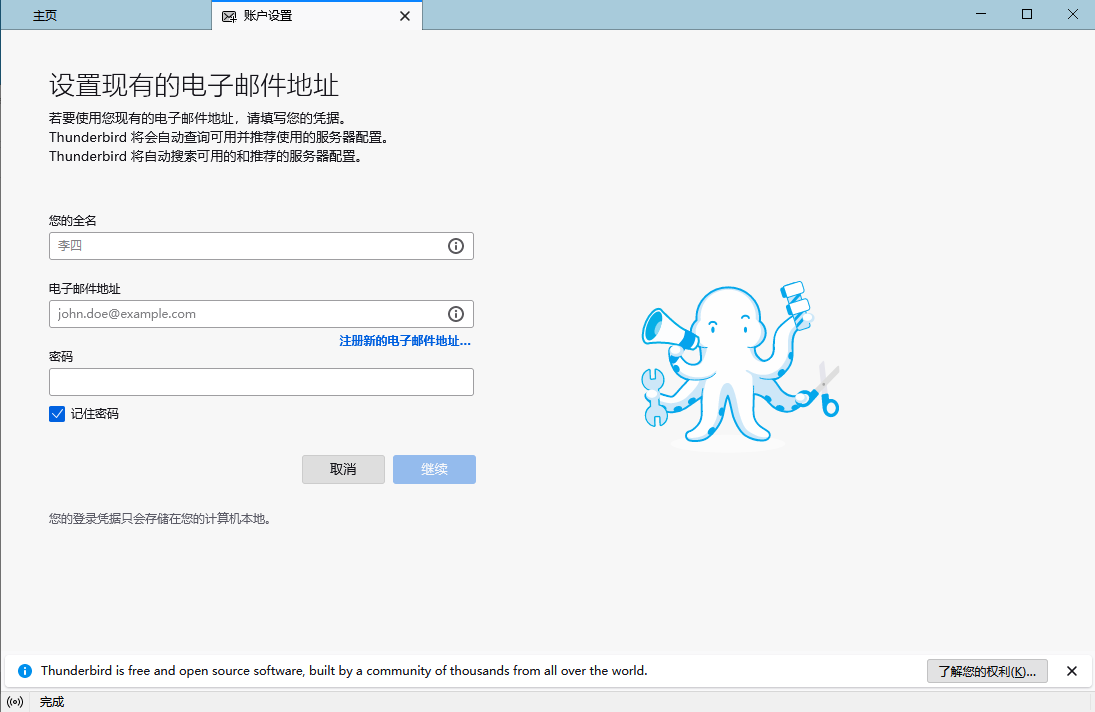Close the 账户设置 tab
This screenshot has width=1095, height=712.
pos(404,16)
